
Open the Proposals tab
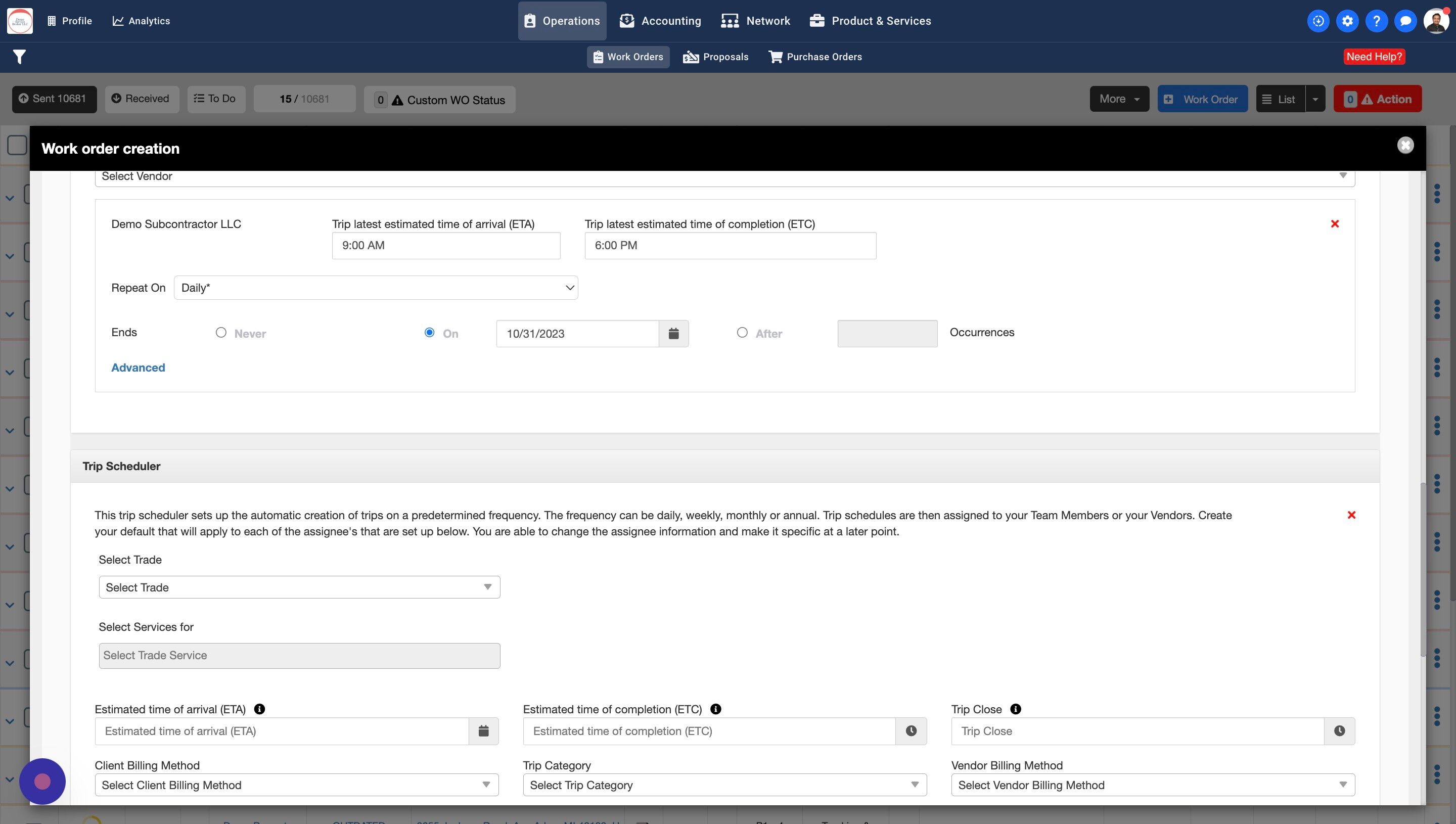click(716, 57)
